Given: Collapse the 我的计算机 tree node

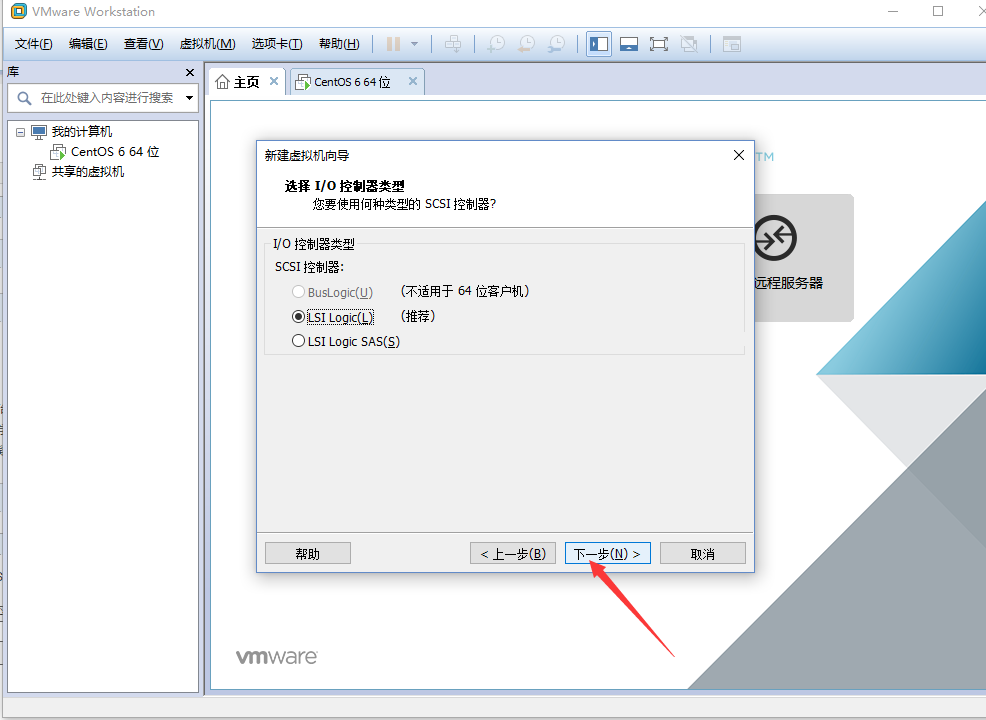Looking at the screenshot, I should coord(20,132).
